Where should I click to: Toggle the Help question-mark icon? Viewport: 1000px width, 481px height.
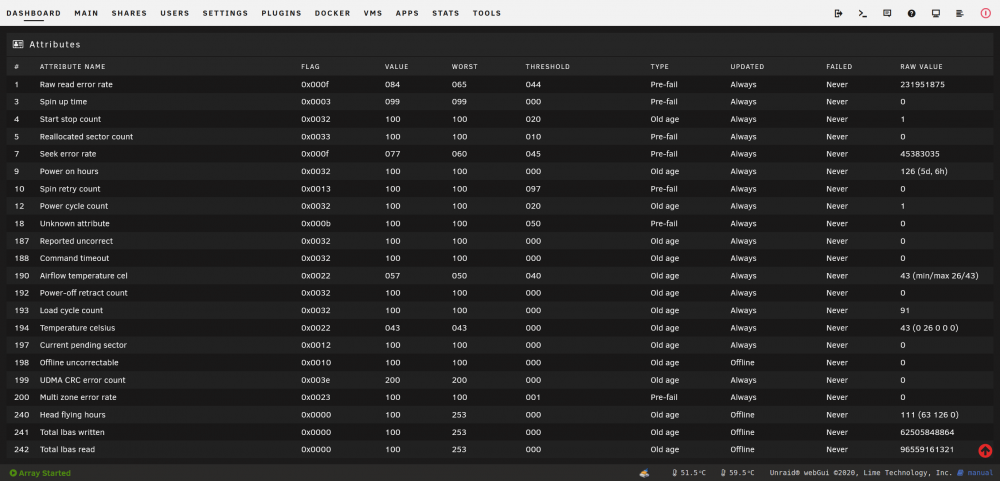[x=911, y=13]
